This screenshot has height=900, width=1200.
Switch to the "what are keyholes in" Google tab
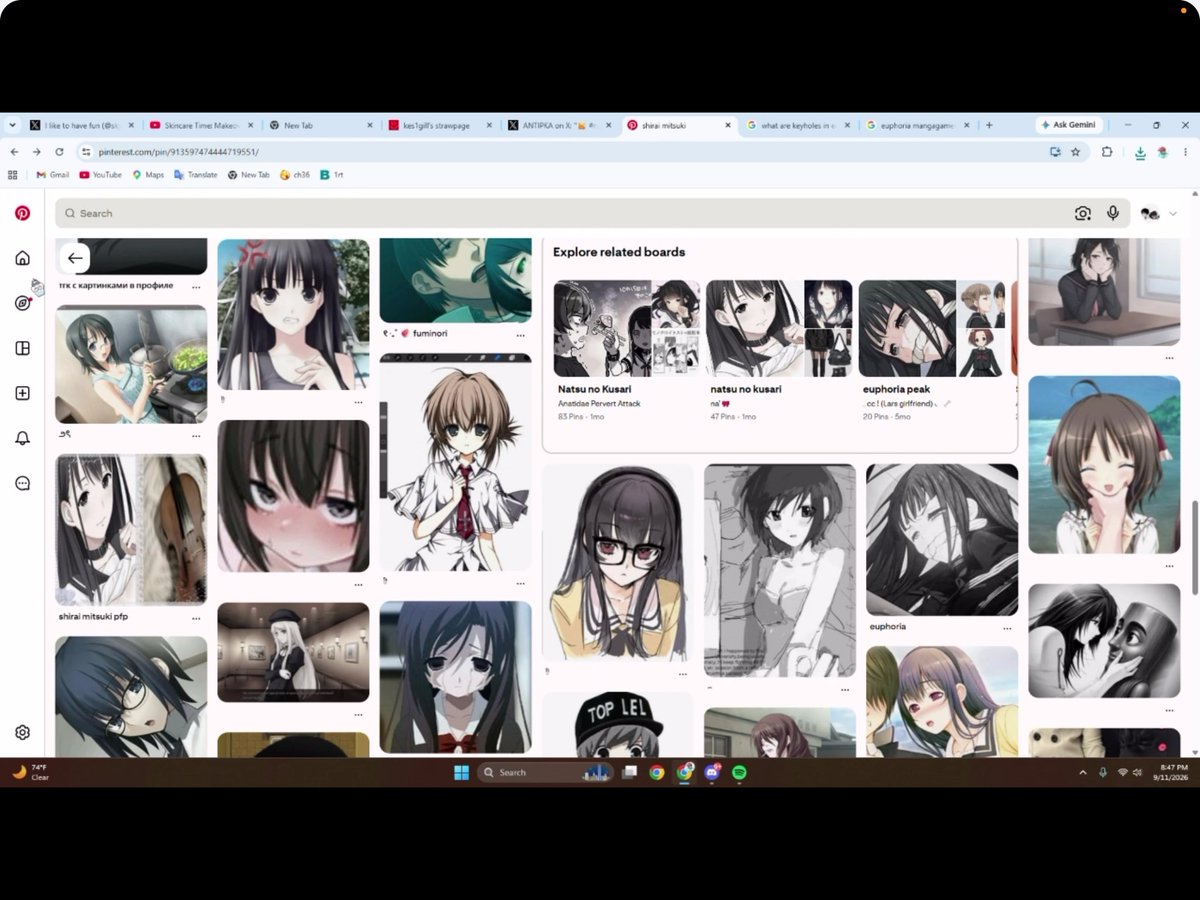click(800, 125)
